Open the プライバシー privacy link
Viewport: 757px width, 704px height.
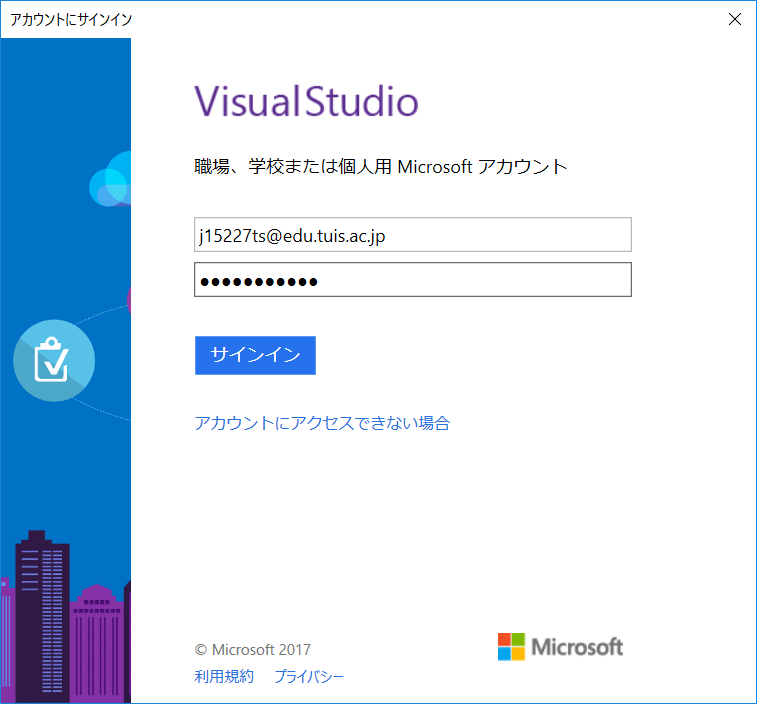tap(309, 676)
